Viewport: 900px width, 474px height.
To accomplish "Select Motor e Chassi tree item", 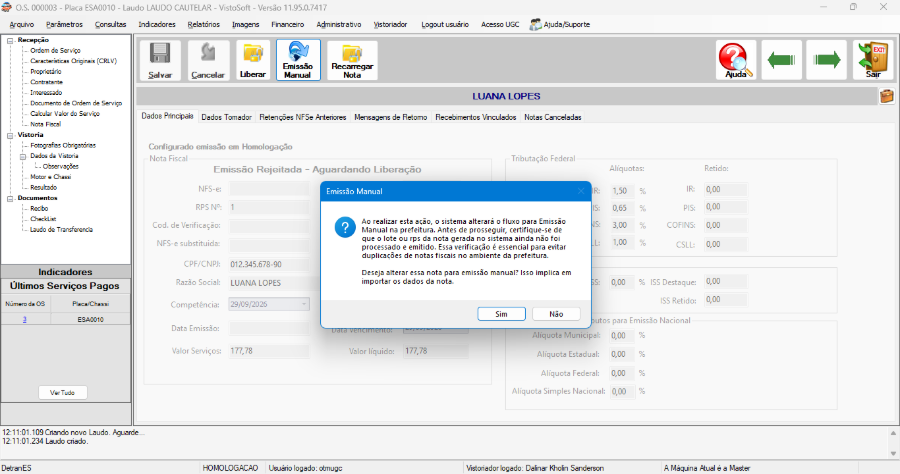I will pos(51,177).
